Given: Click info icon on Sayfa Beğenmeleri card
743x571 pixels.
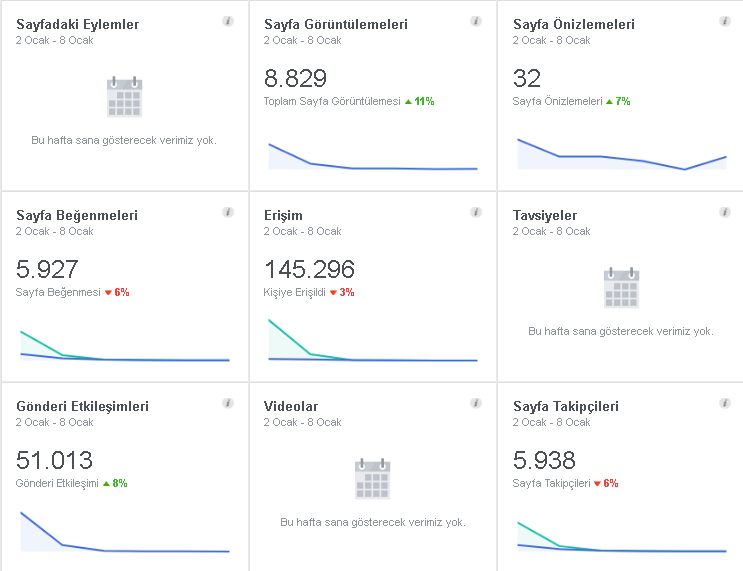Looking at the screenshot, I should click(x=228, y=212).
